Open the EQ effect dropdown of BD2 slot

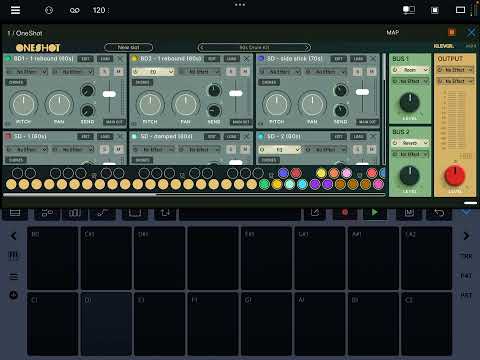pyautogui.click(x=153, y=72)
